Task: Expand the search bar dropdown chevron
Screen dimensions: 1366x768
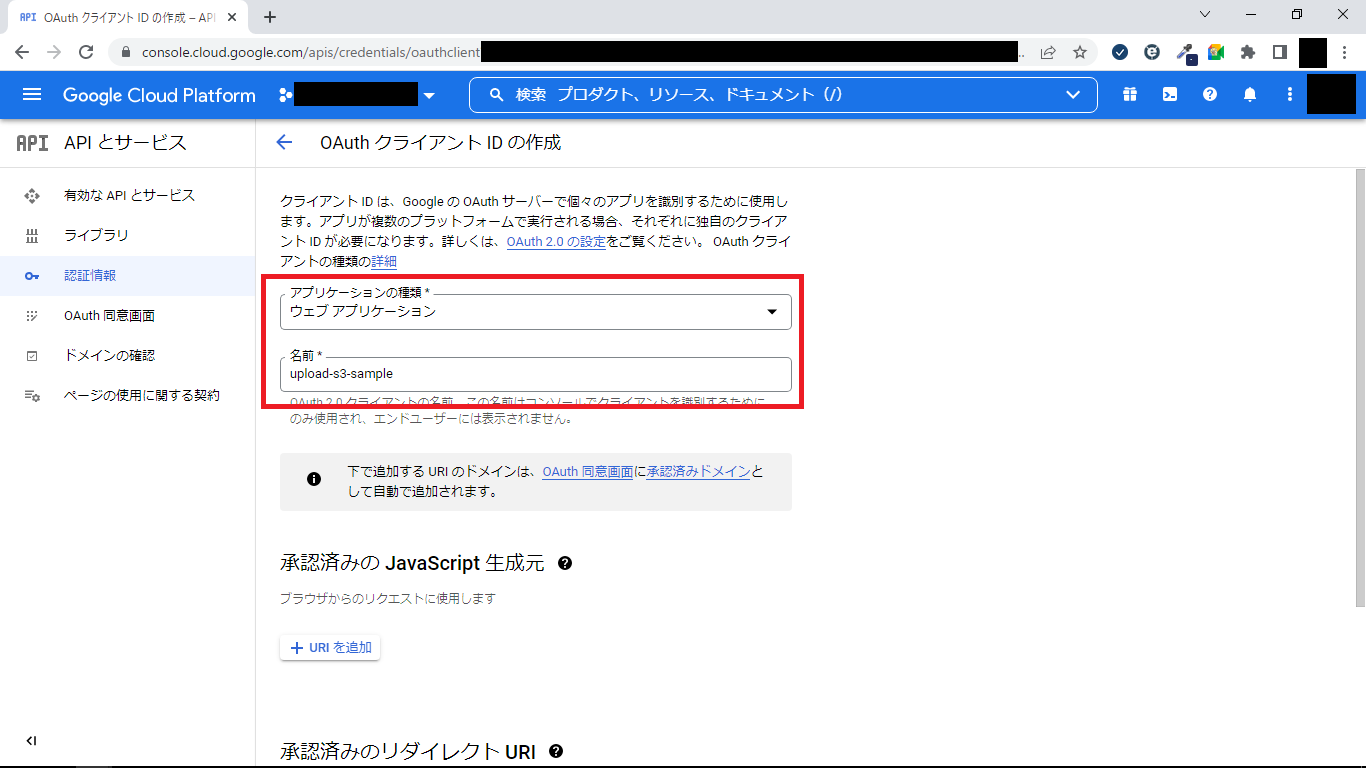Action: tap(1073, 95)
